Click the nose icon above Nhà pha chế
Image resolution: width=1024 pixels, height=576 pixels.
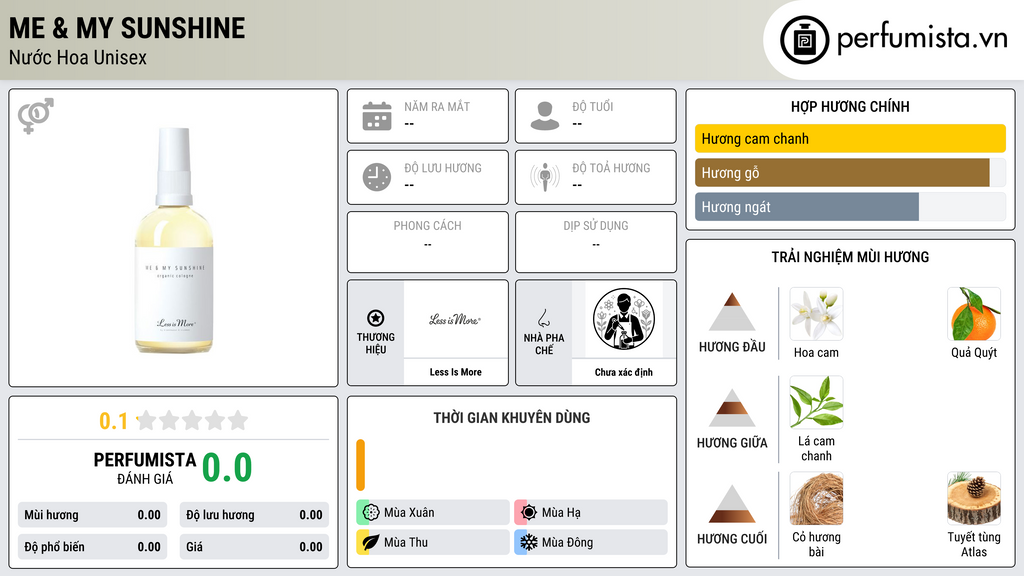(543, 319)
